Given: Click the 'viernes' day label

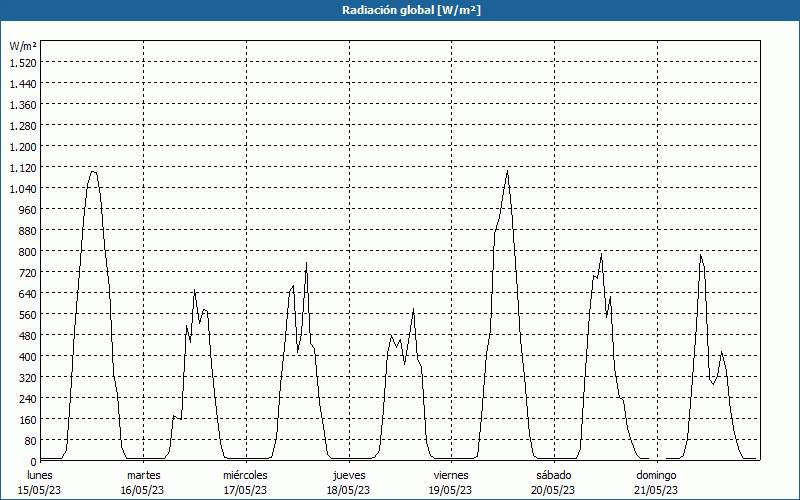Looking at the screenshot, I should 451,475.
